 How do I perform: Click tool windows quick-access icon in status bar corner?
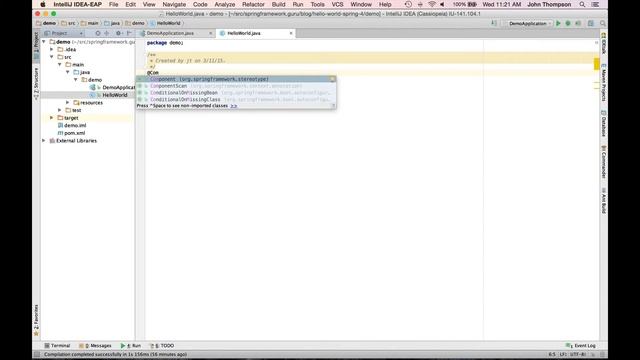(37, 354)
